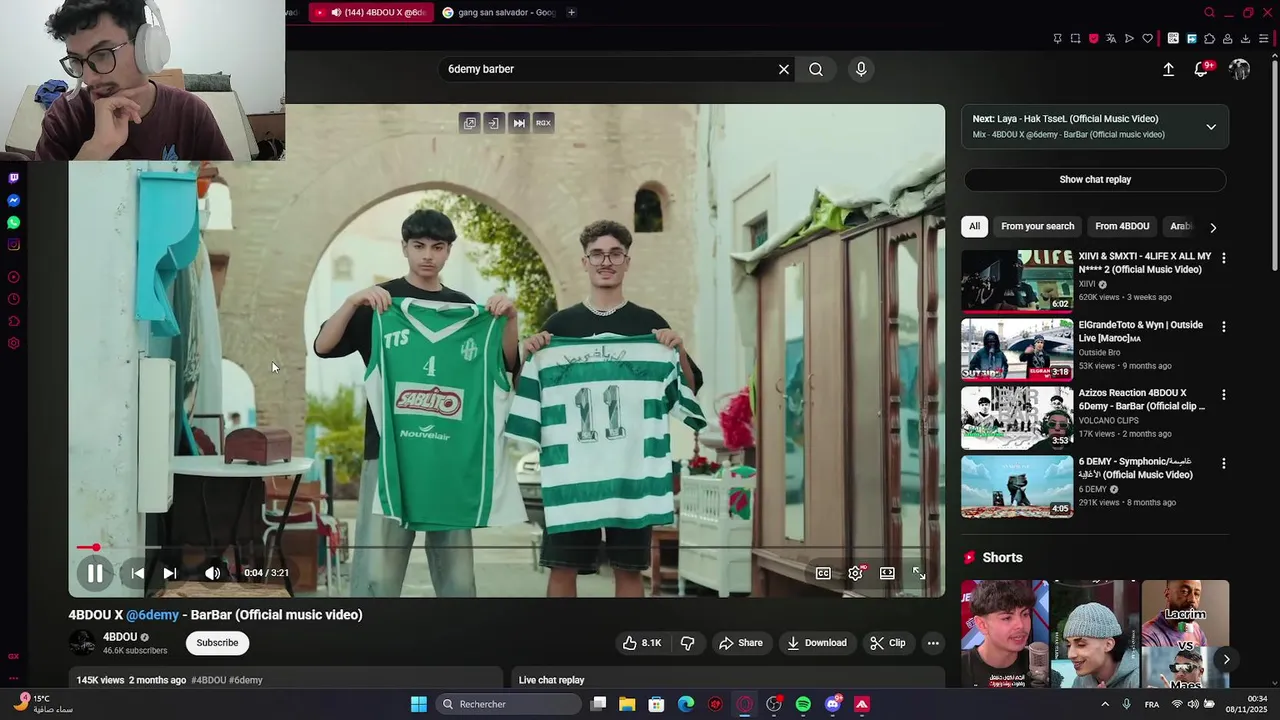This screenshot has height=720, width=1280.
Task: Click the Share button
Action: point(741,643)
